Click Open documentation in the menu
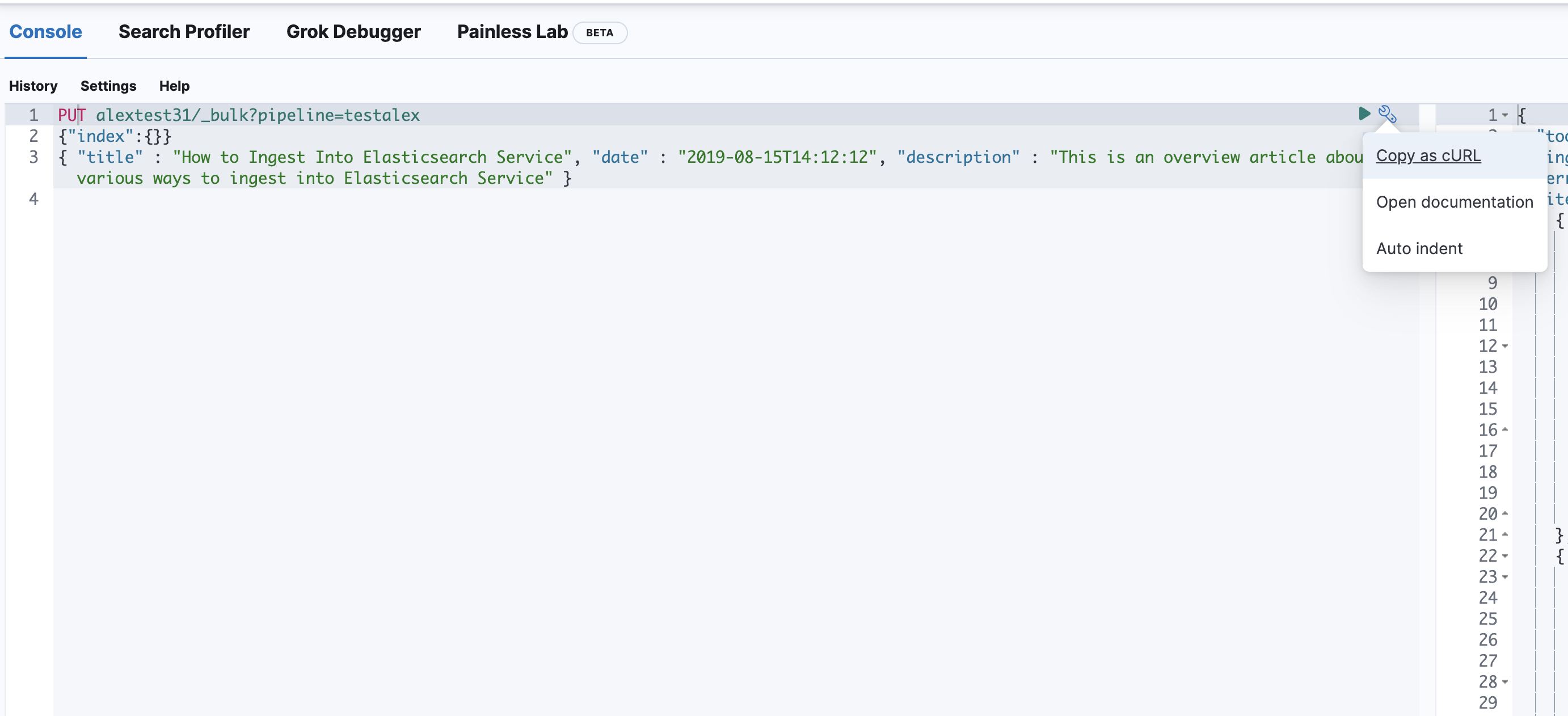The width and height of the screenshot is (1568, 716). click(x=1454, y=201)
